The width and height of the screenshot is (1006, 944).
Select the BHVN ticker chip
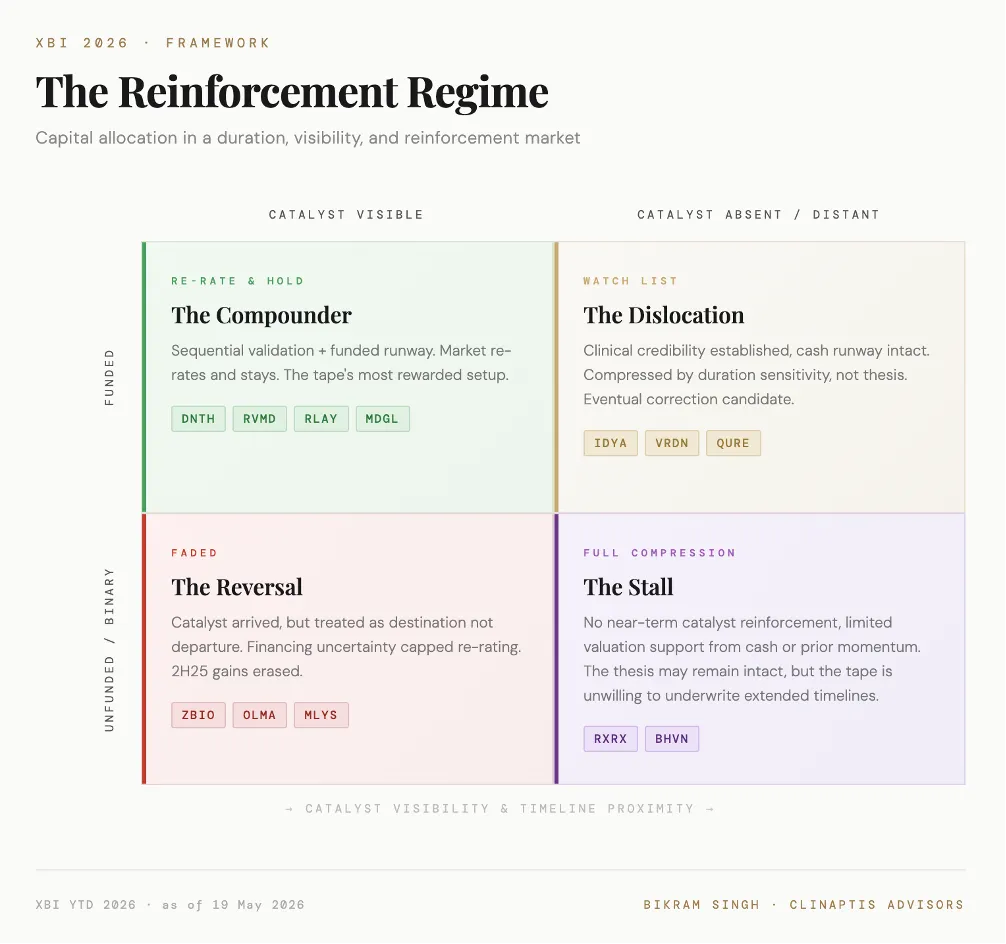pyautogui.click(x=672, y=739)
